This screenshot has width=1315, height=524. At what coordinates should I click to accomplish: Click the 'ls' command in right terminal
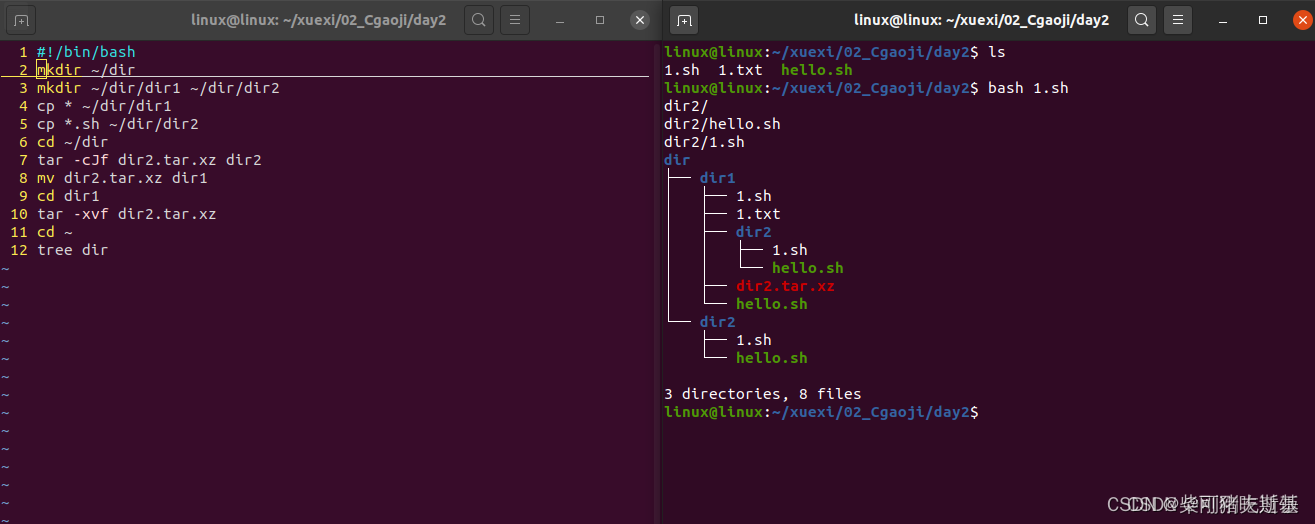click(x=997, y=52)
